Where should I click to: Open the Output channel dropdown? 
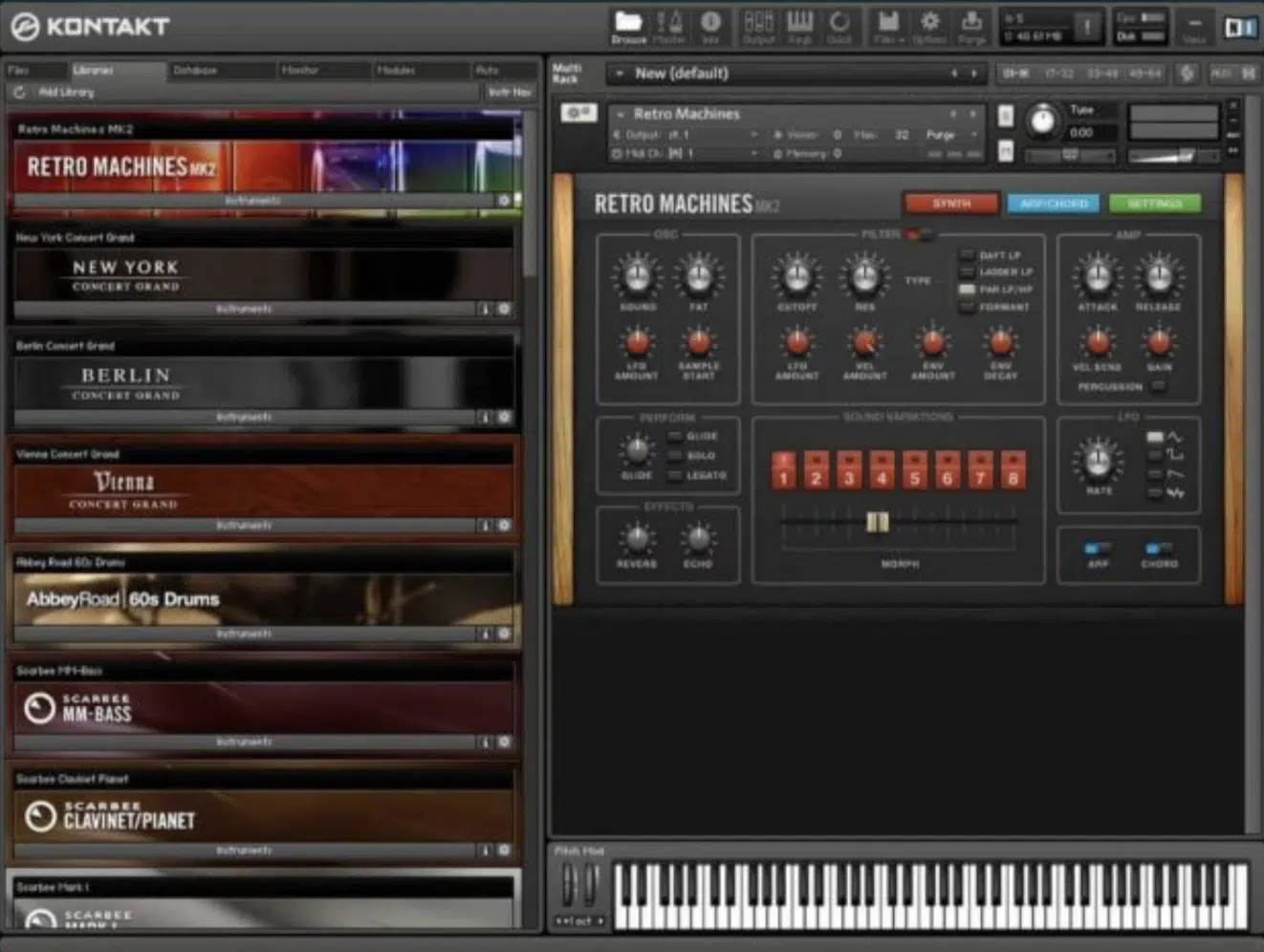click(753, 135)
